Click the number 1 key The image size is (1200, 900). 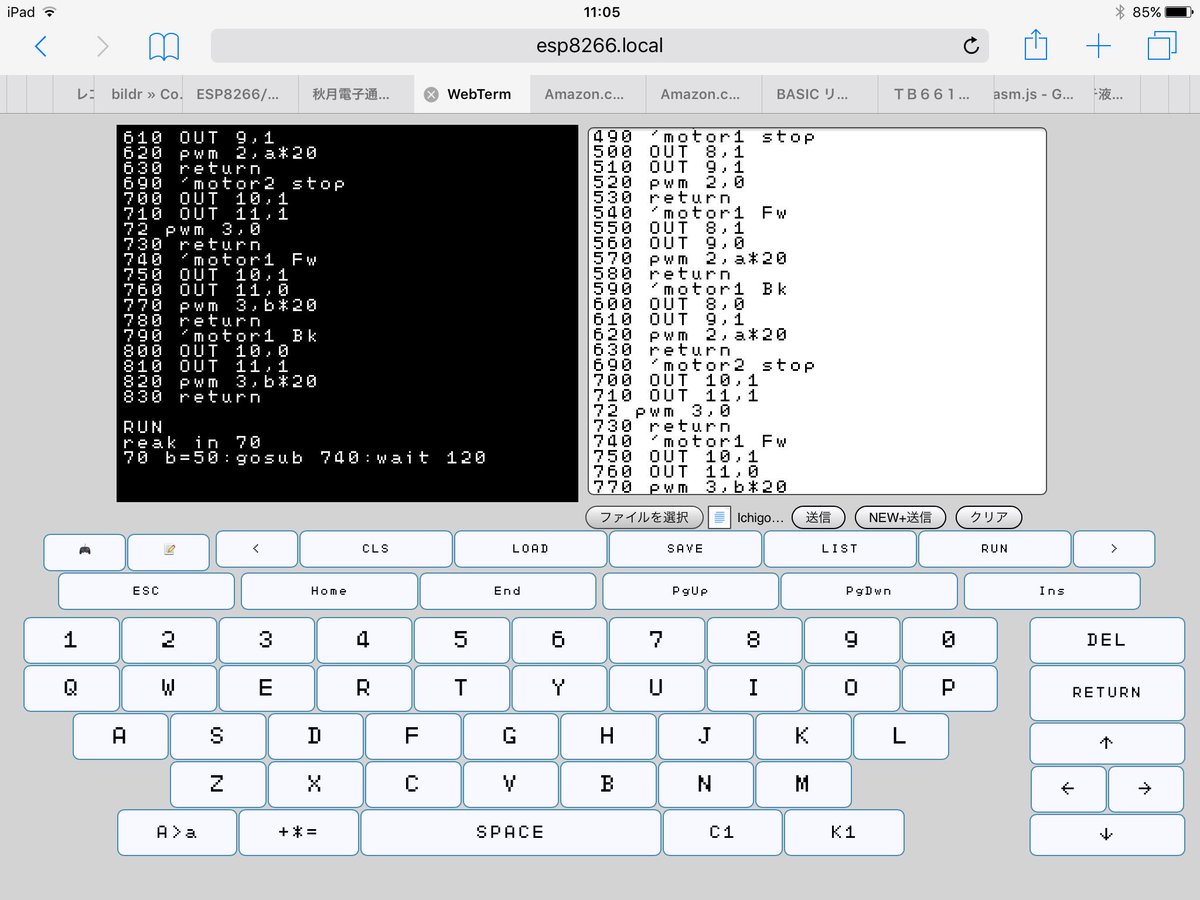click(71, 640)
